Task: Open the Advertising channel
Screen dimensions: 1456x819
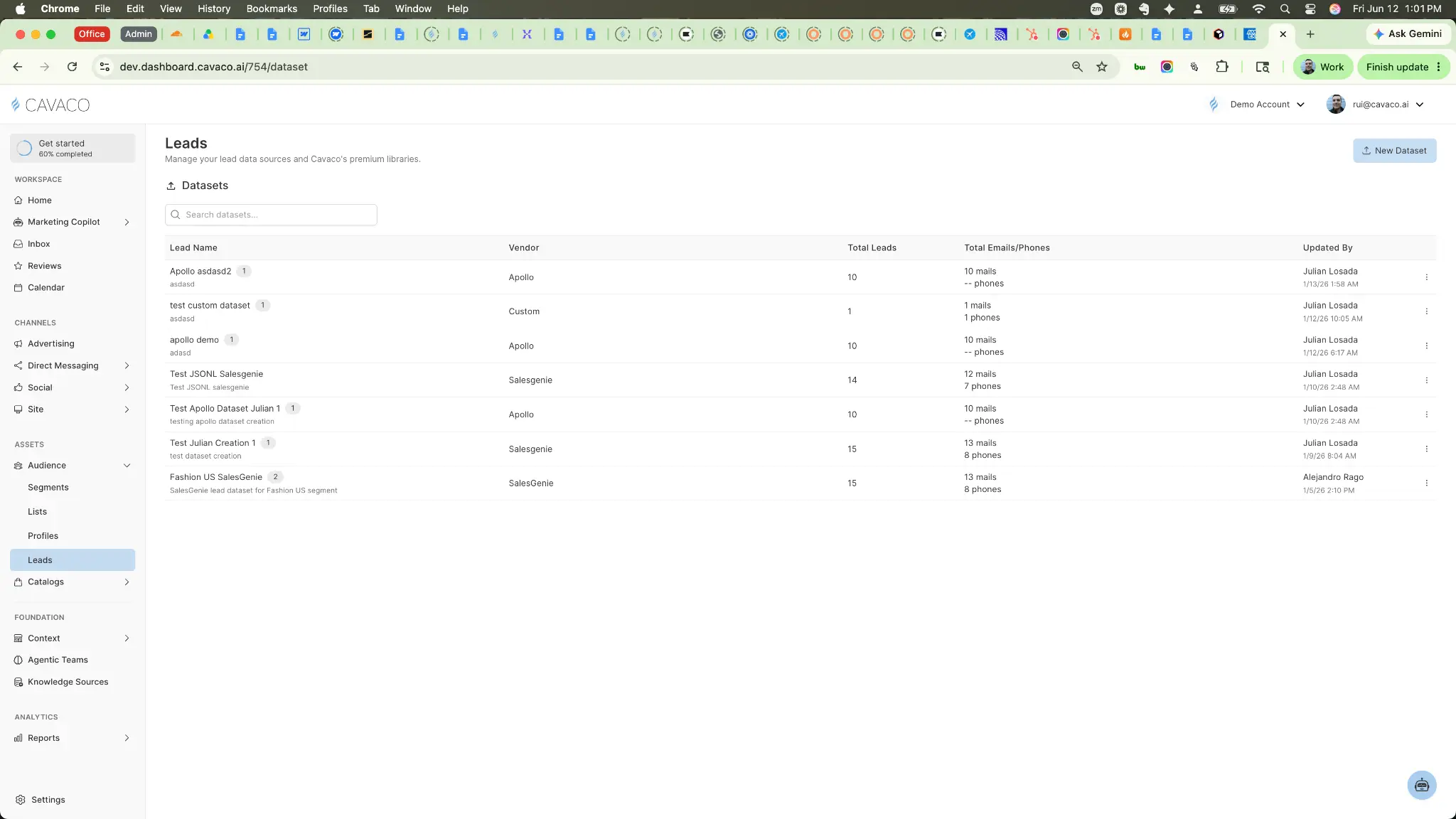Action: click(50, 343)
